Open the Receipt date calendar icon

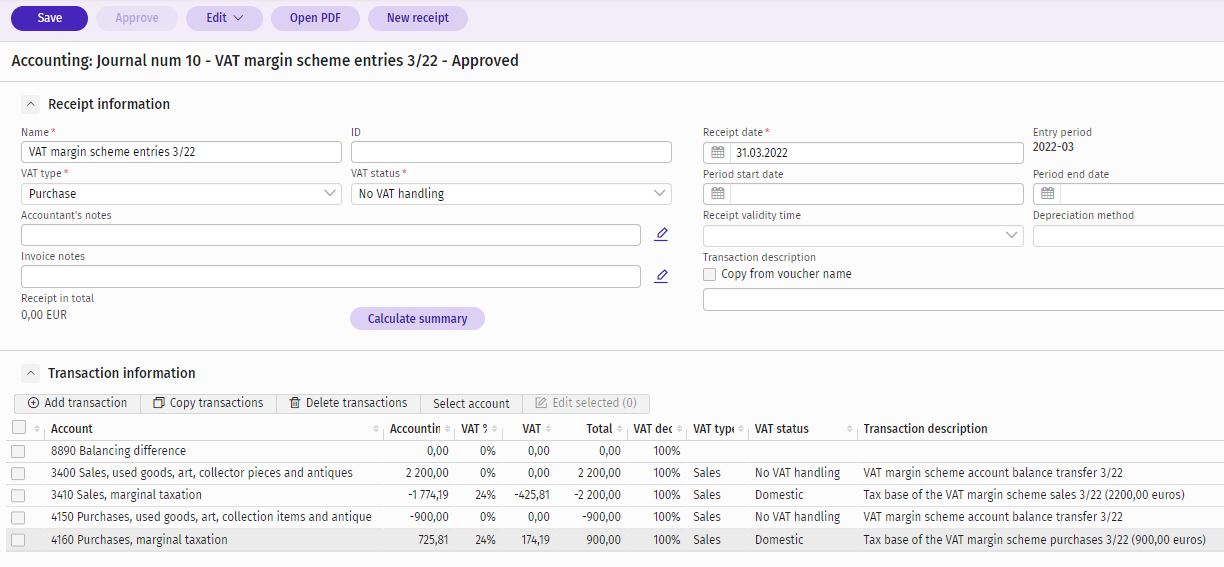tap(717, 152)
